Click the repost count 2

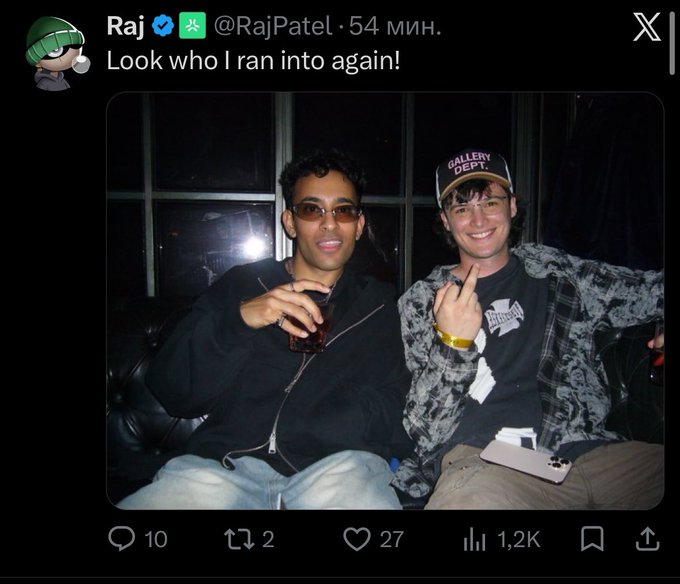pyautogui.click(x=268, y=540)
